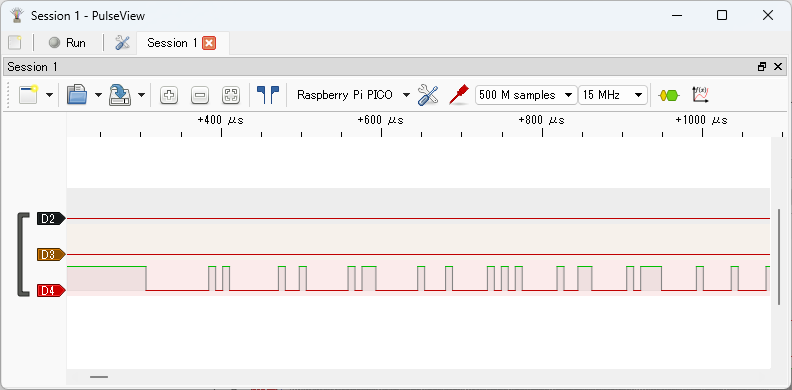Click the +400 µs ruler mark

point(221,120)
